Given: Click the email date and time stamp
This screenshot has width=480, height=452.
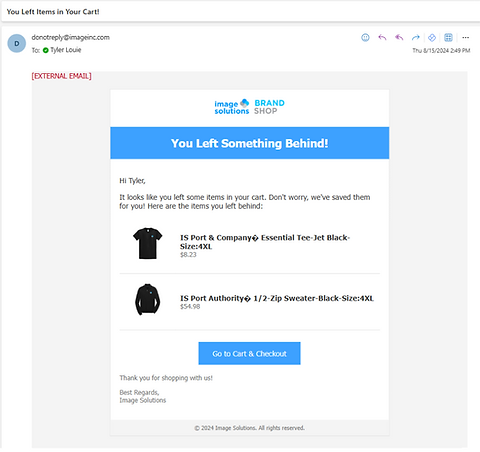Looking at the screenshot, I should pos(441,50).
